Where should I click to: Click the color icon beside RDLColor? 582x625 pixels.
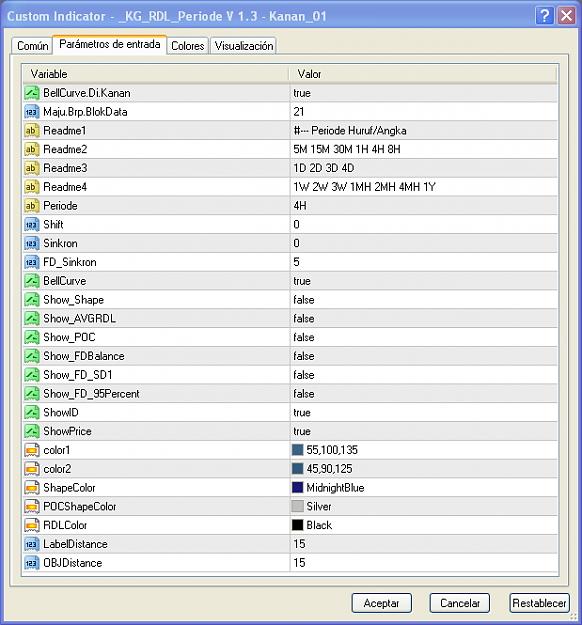tap(31, 525)
